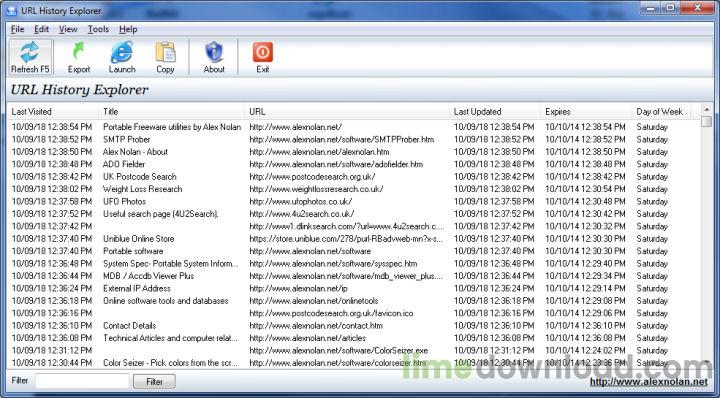Viewport: 720px width, 398px height.
Task: Click the Filter text input box
Action: (x=82, y=381)
